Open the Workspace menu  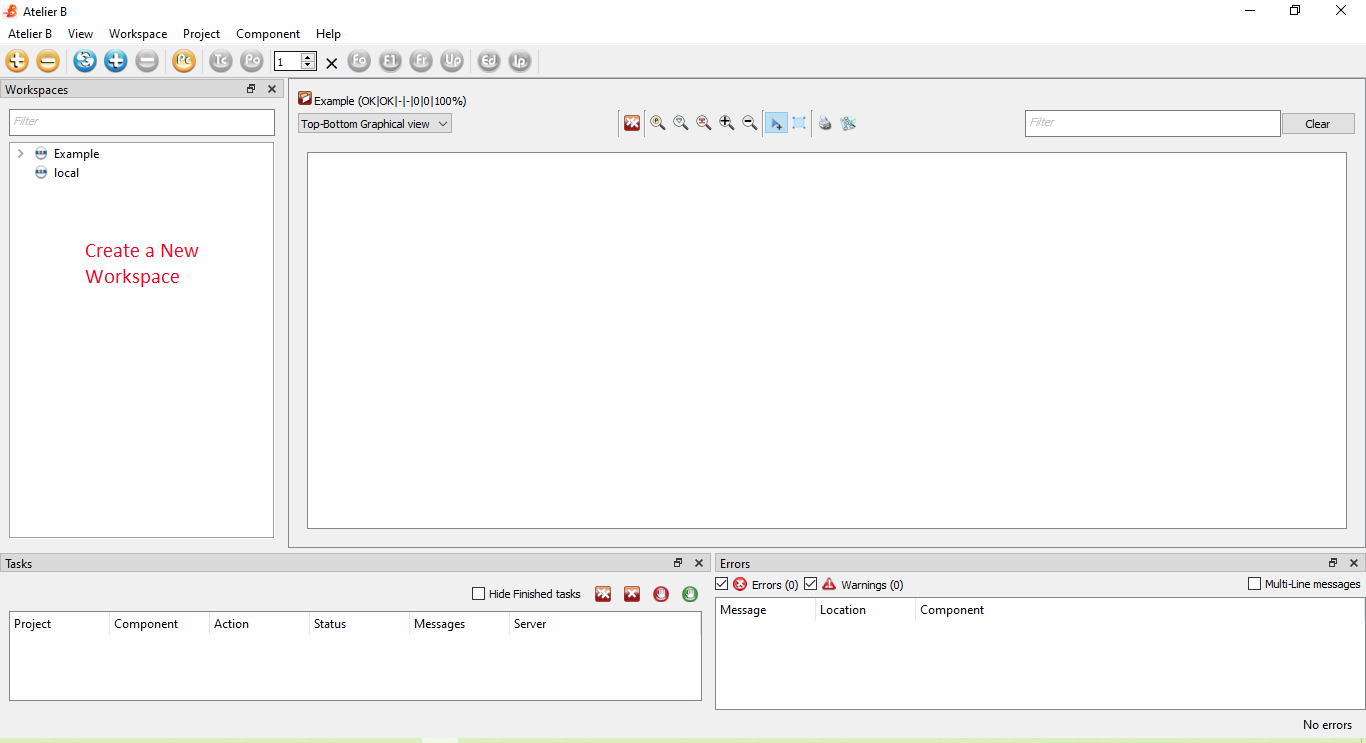(138, 34)
